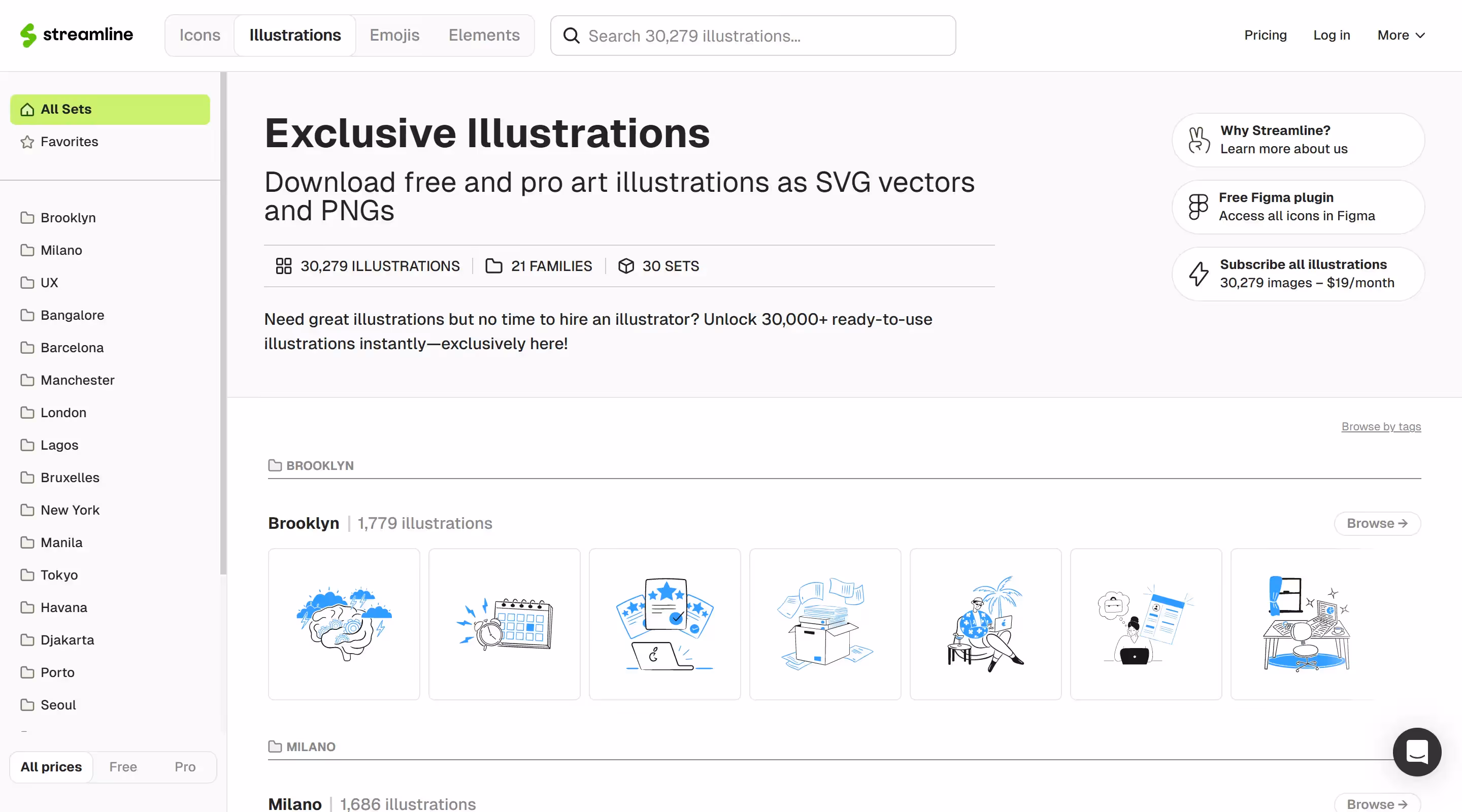This screenshot has height=812, width=1462.
Task: Click the peace hand Why Streamline icon
Action: pos(1199,140)
